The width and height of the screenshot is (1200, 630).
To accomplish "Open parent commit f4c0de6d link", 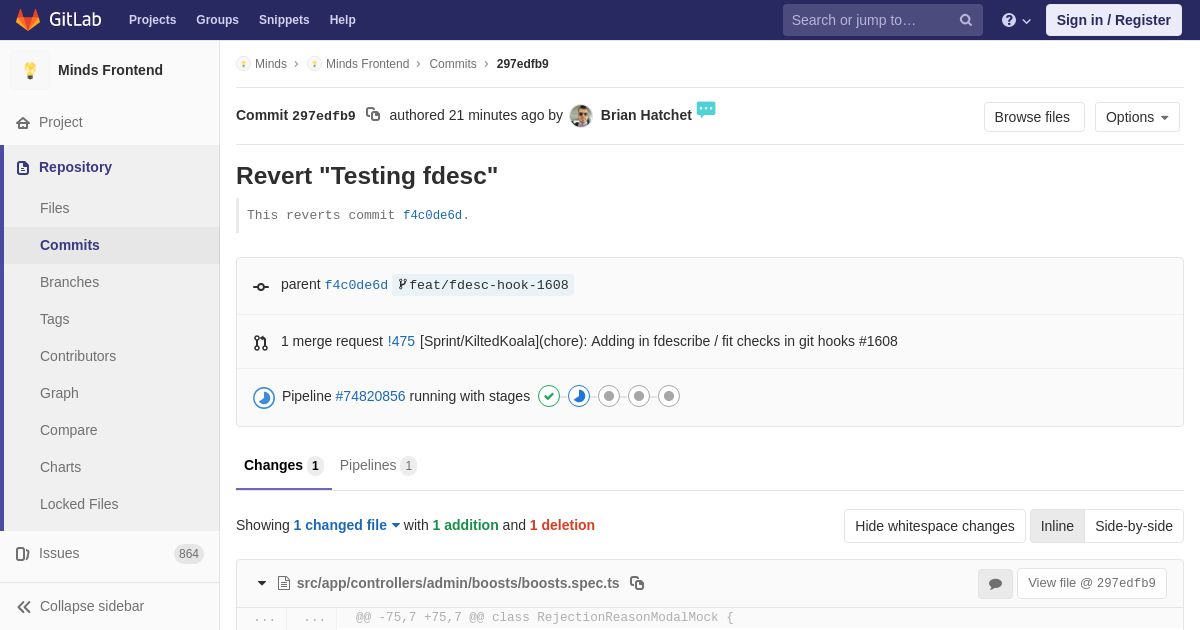I will click(x=356, y=285).
